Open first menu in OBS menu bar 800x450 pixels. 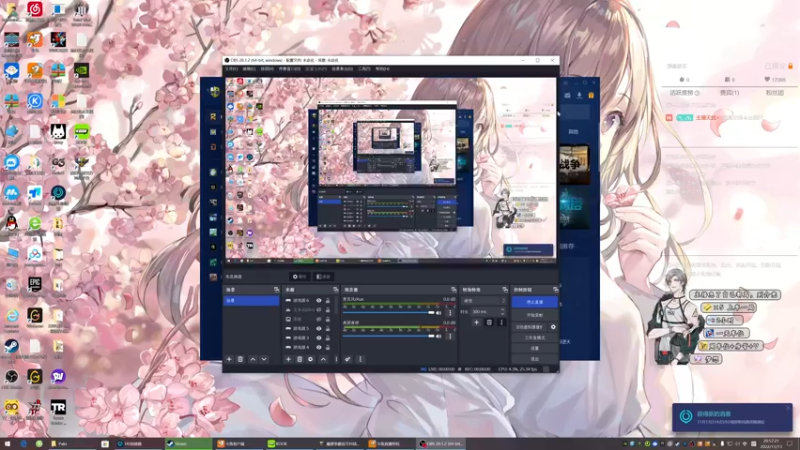(x=232, y=69)
